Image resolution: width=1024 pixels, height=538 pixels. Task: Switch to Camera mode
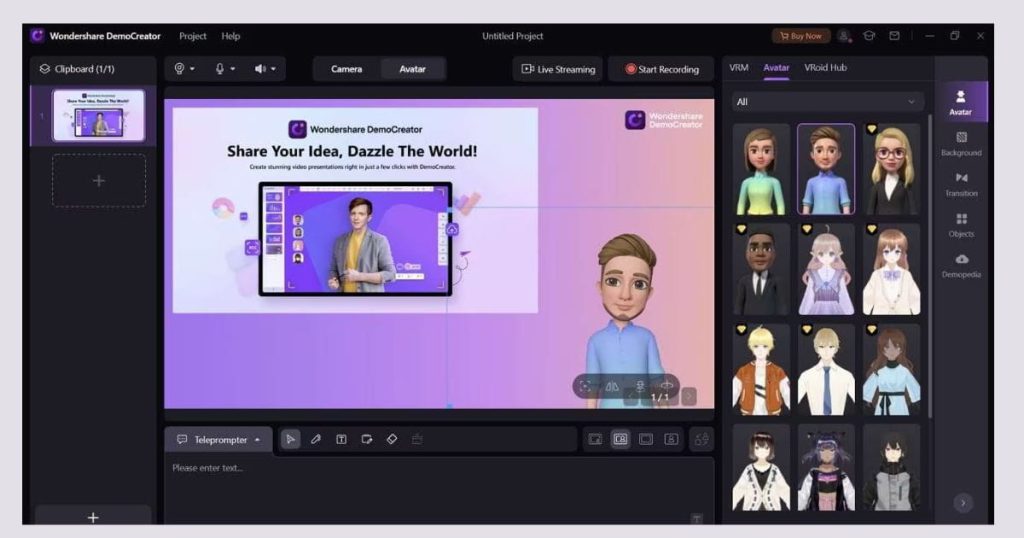click(347, 69)
